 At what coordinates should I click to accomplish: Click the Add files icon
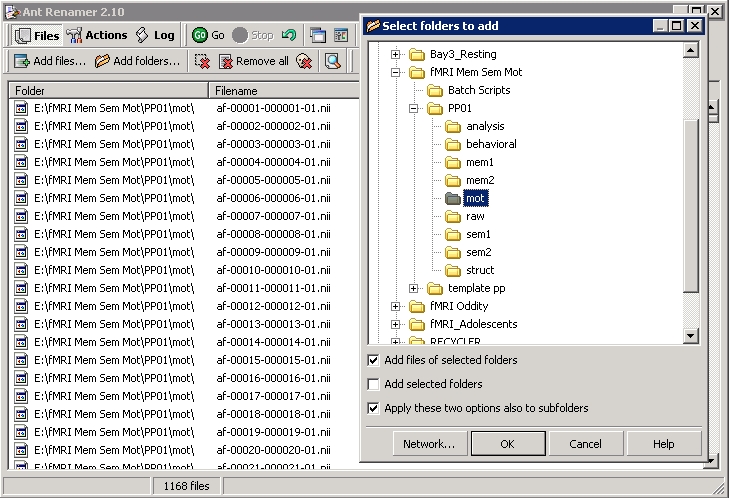[x=22, y=61]
